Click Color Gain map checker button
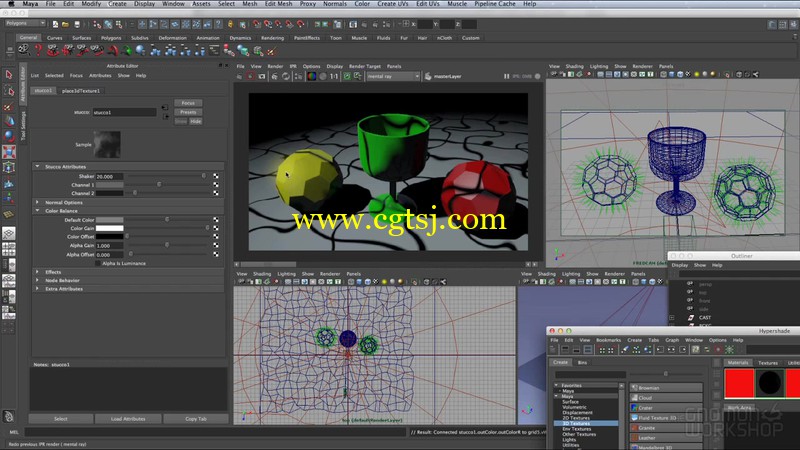Screen dimensions: 800x450 [x=216, y=228]
